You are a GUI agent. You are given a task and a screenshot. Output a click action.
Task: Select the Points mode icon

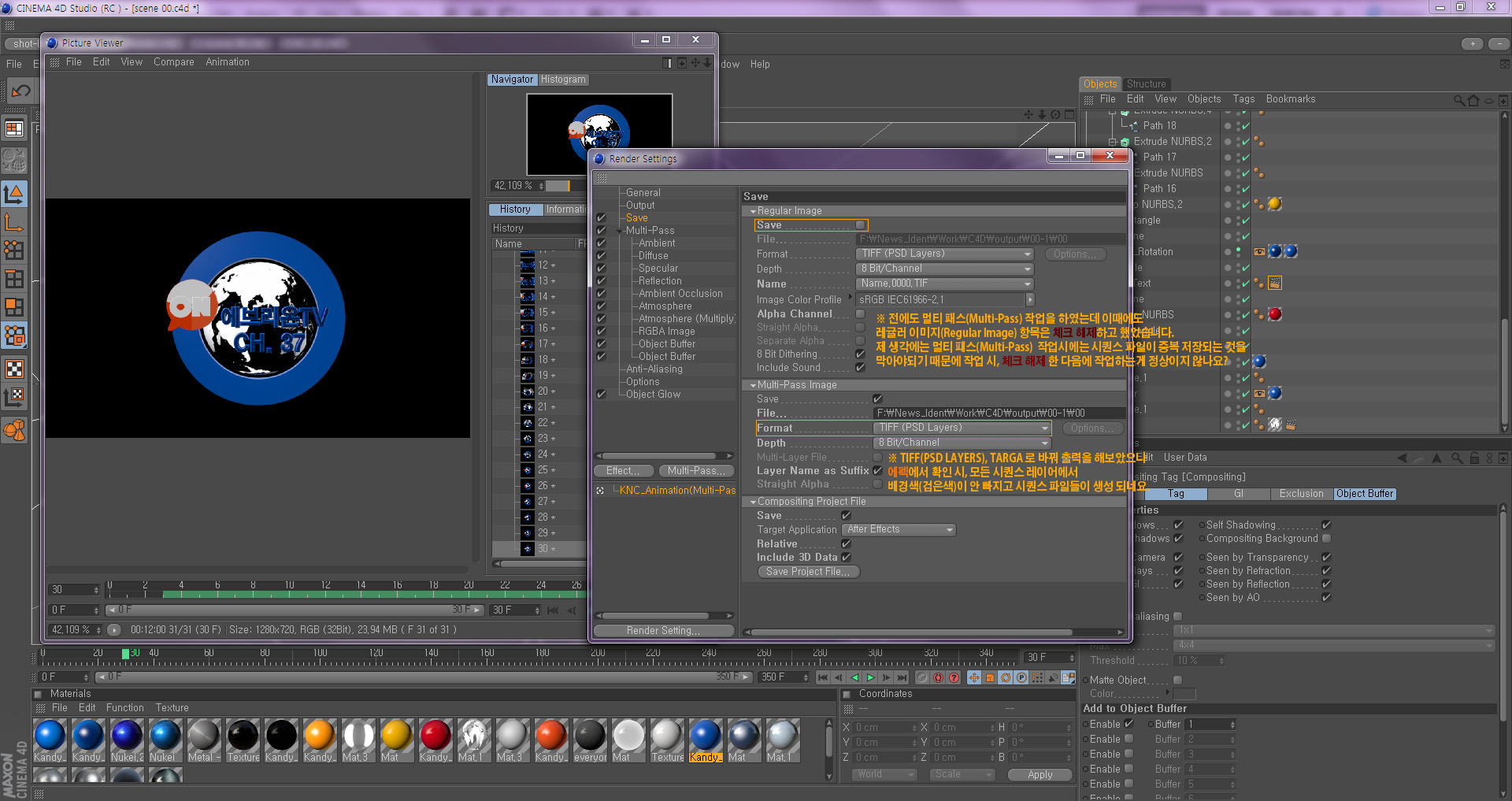coord(14,250)
